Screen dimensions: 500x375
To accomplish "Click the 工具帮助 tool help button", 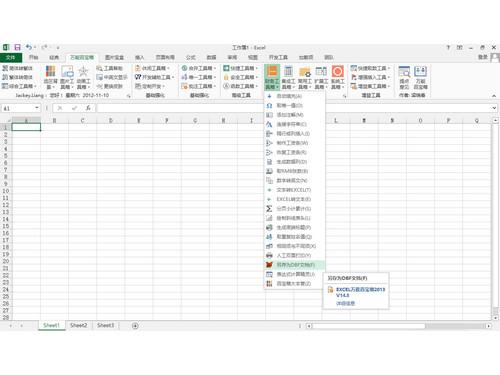I will coord(110,68).
